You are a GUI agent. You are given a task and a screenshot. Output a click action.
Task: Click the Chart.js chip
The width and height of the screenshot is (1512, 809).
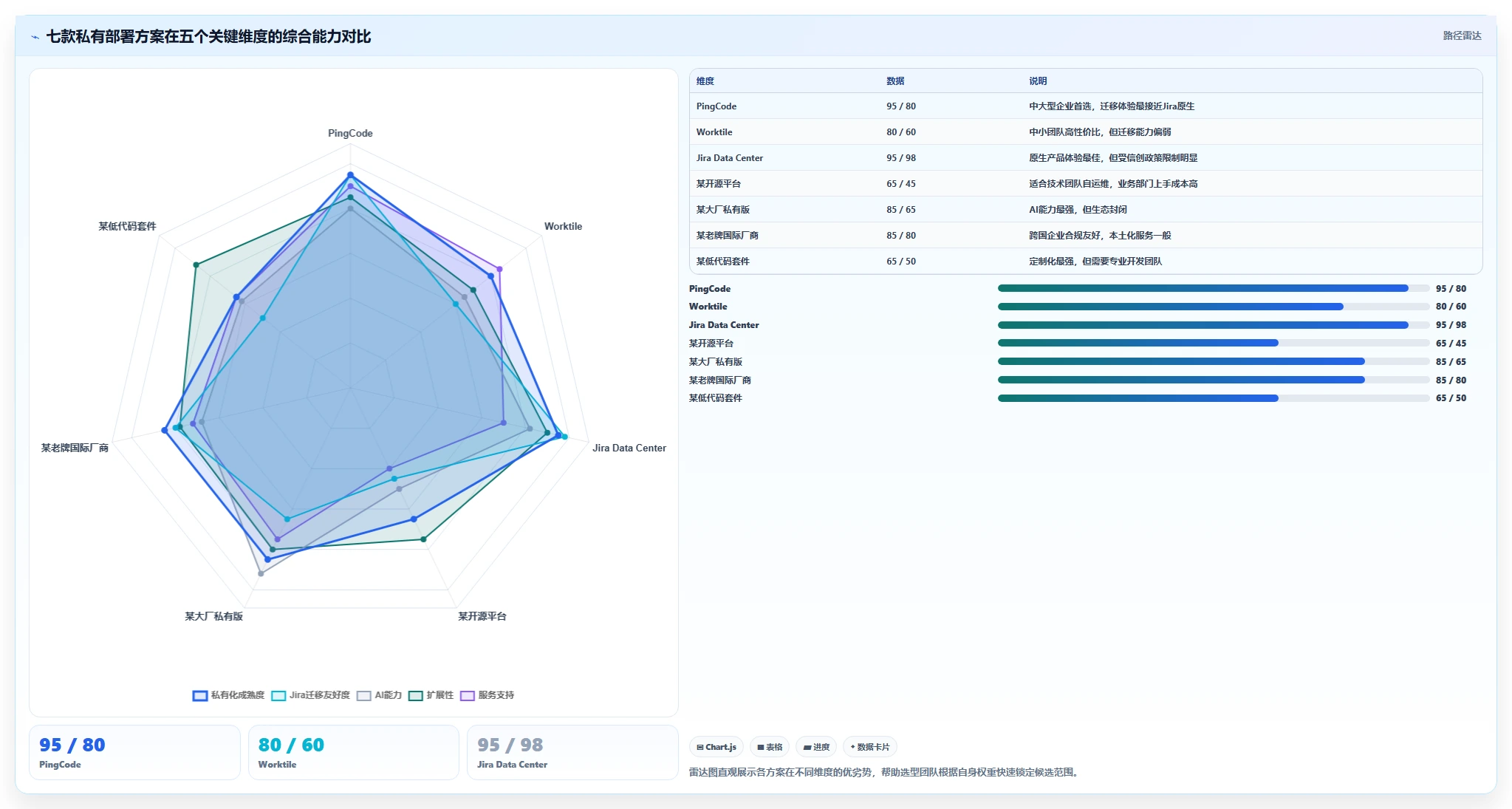pyautogui.click(x=716, y=747)
